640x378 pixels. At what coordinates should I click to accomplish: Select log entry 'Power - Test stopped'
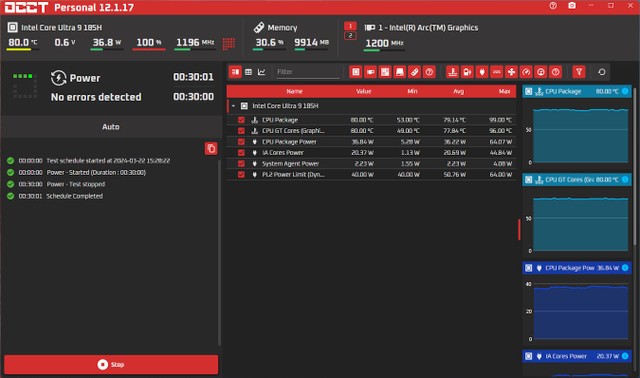pyautogui.click(x=76, y=184)
